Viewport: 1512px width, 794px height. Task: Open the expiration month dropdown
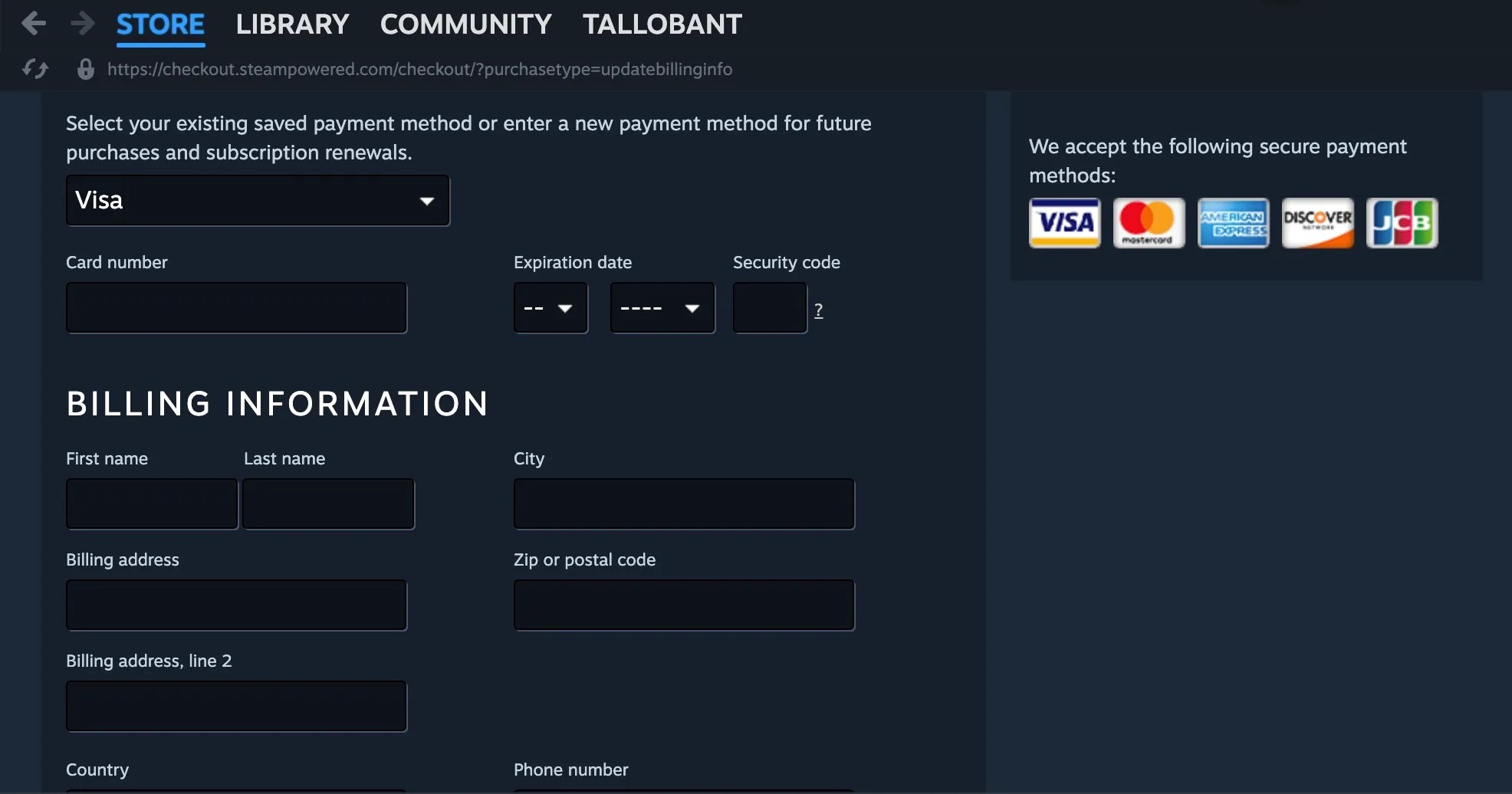point(550,307)
